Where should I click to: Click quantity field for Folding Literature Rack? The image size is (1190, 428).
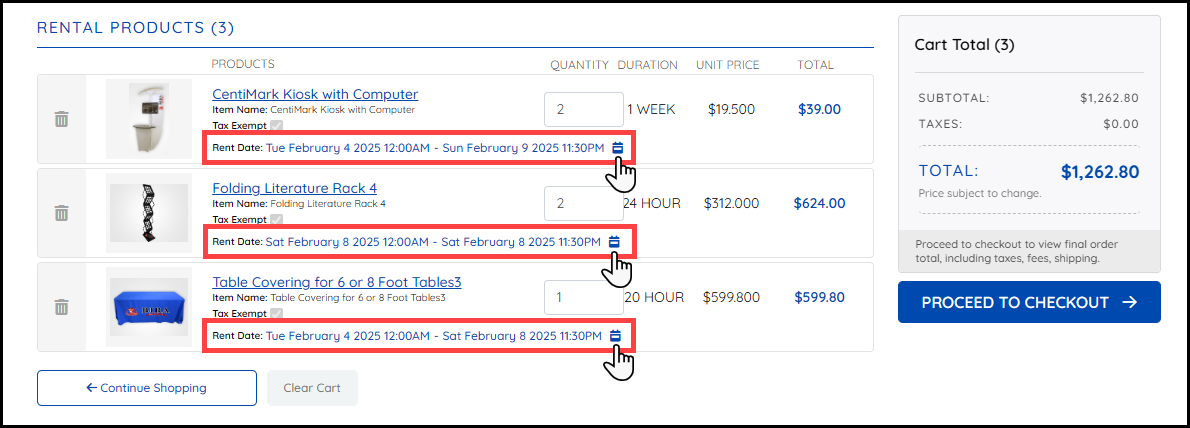[x=583, y=203]
